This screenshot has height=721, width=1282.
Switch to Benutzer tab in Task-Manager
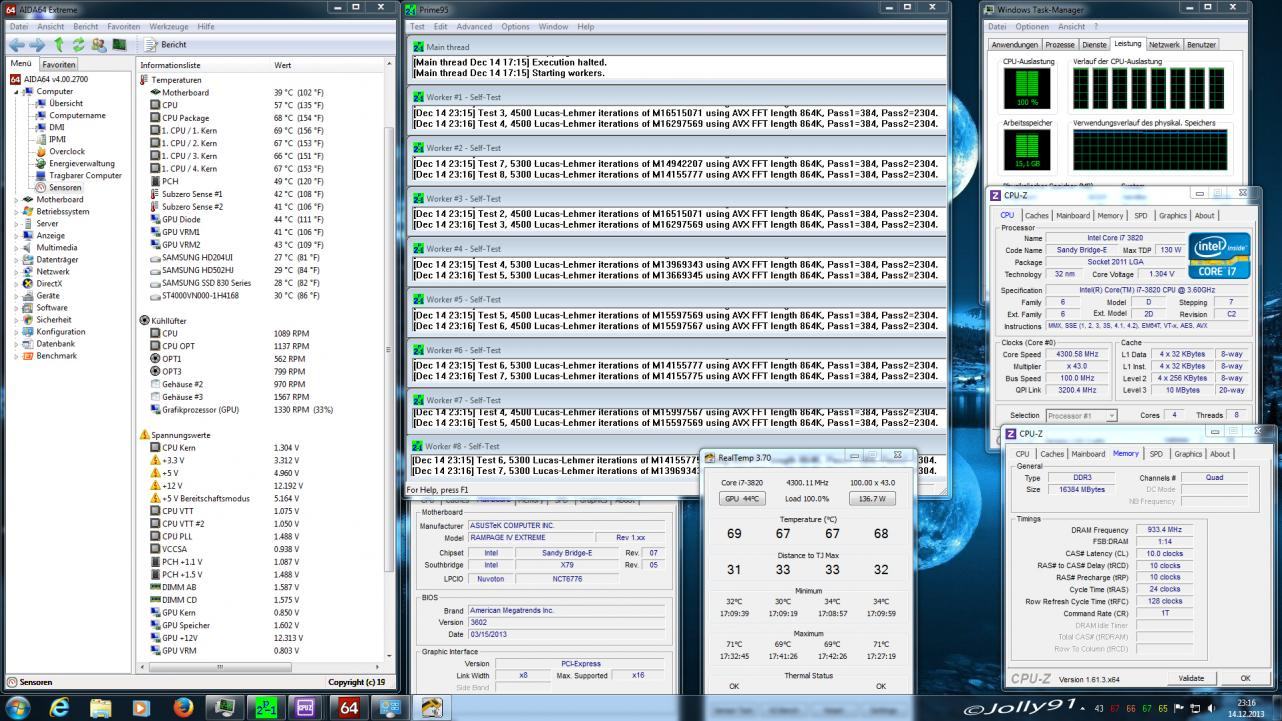point(1201,45)
